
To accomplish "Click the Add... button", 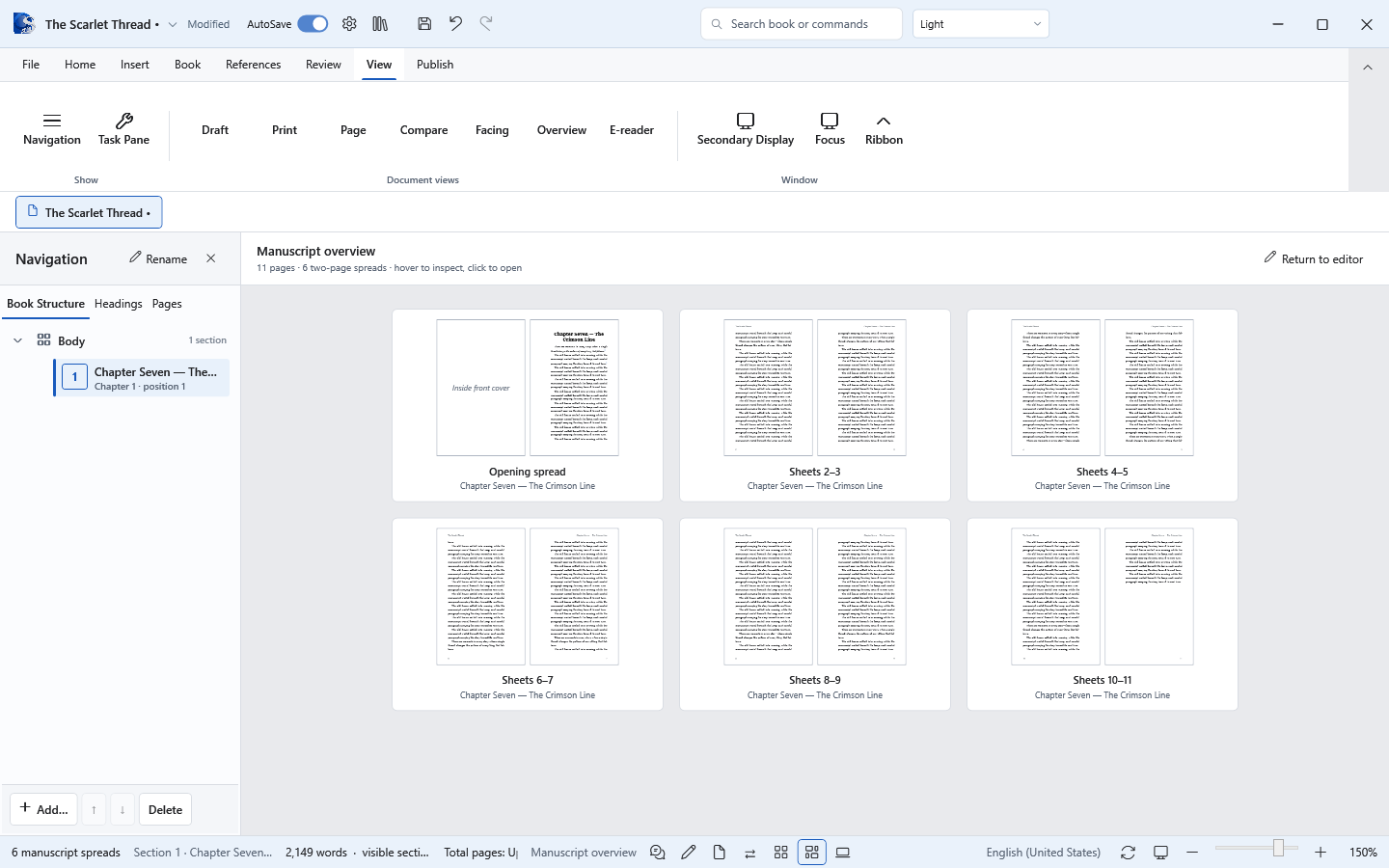I will click(44, 809).
